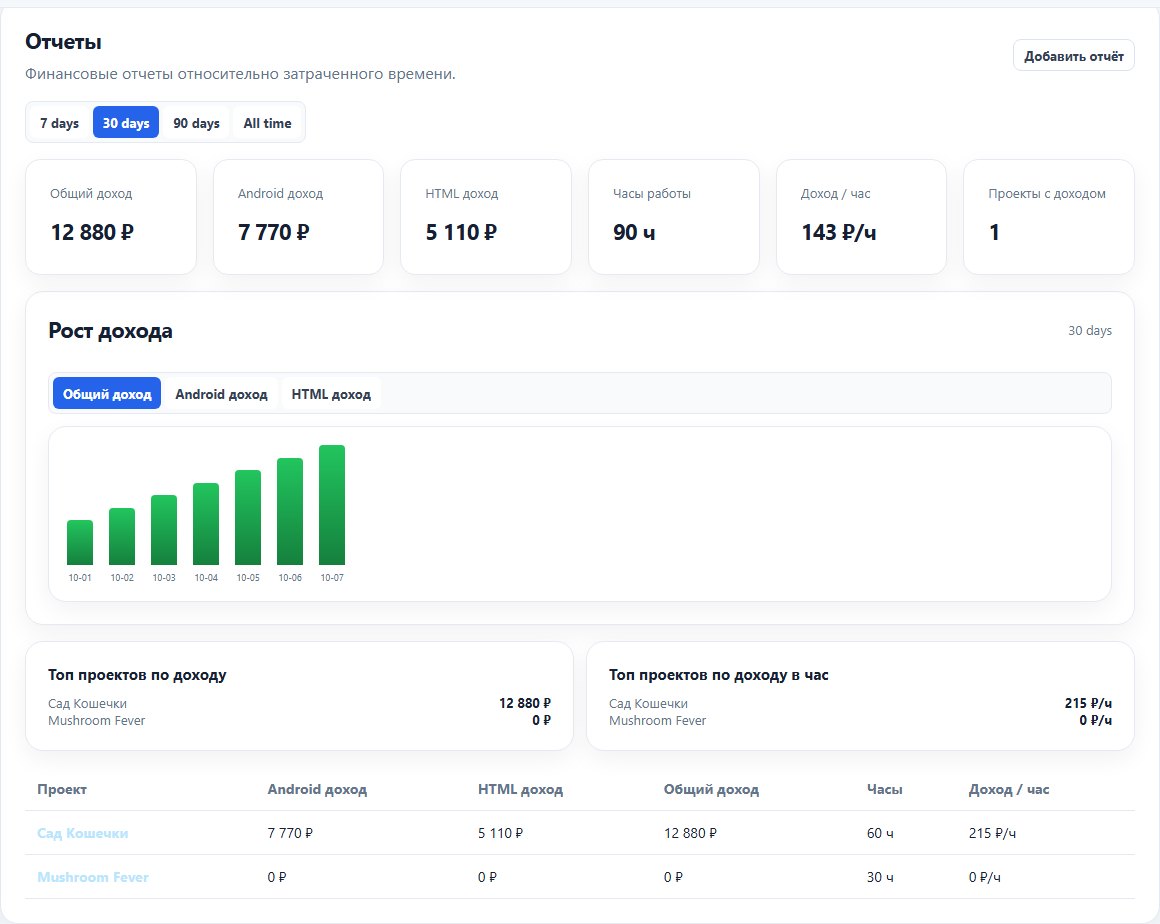Click the HTML доход table column header
The height and width of the screenshot is (924, 1160).
click(x=520, y=789)
